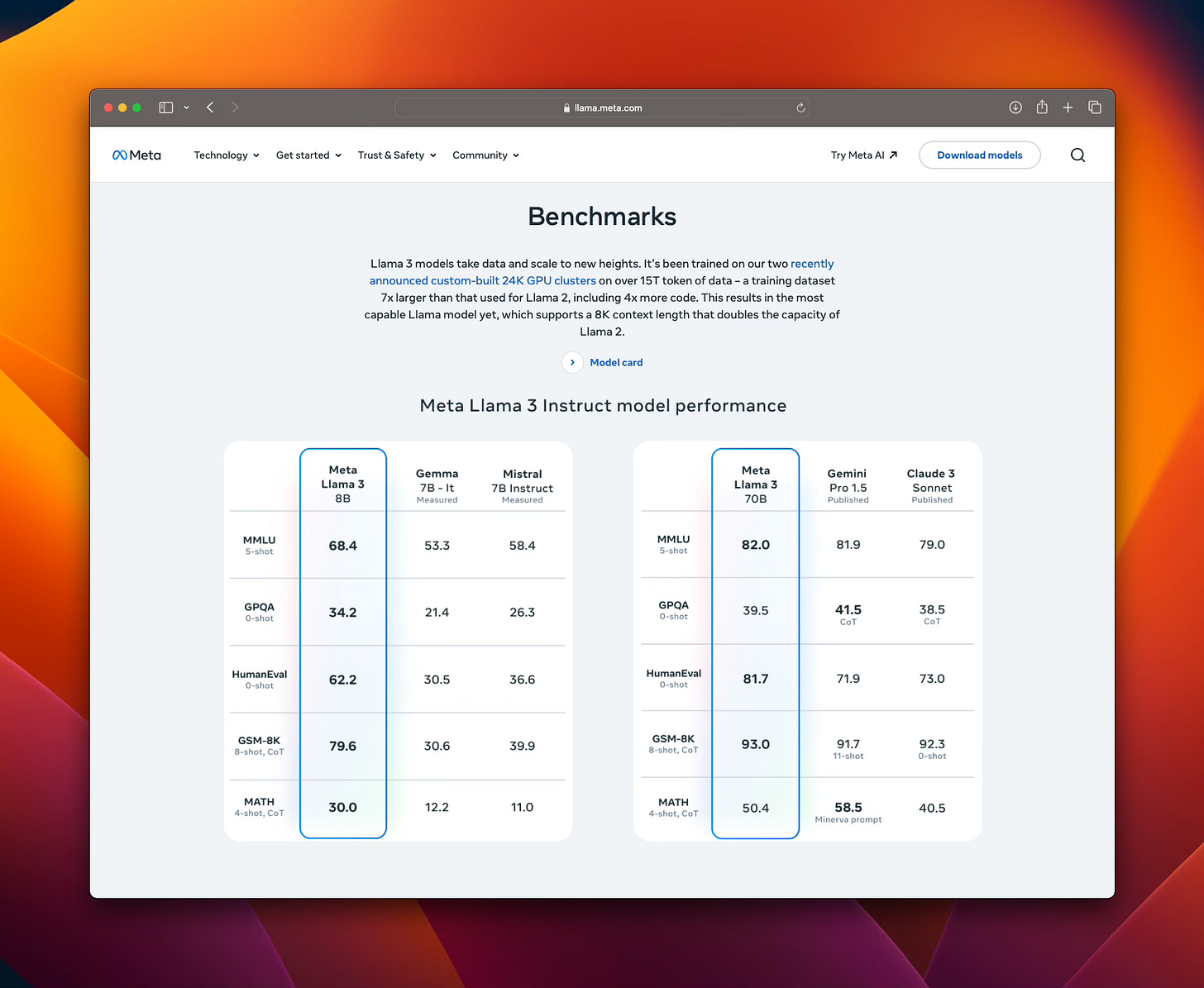The width and height of the screenshot is (1204, 988).
Task: Click the 11.0 Mistral MATH score
Action: (523, 807)
